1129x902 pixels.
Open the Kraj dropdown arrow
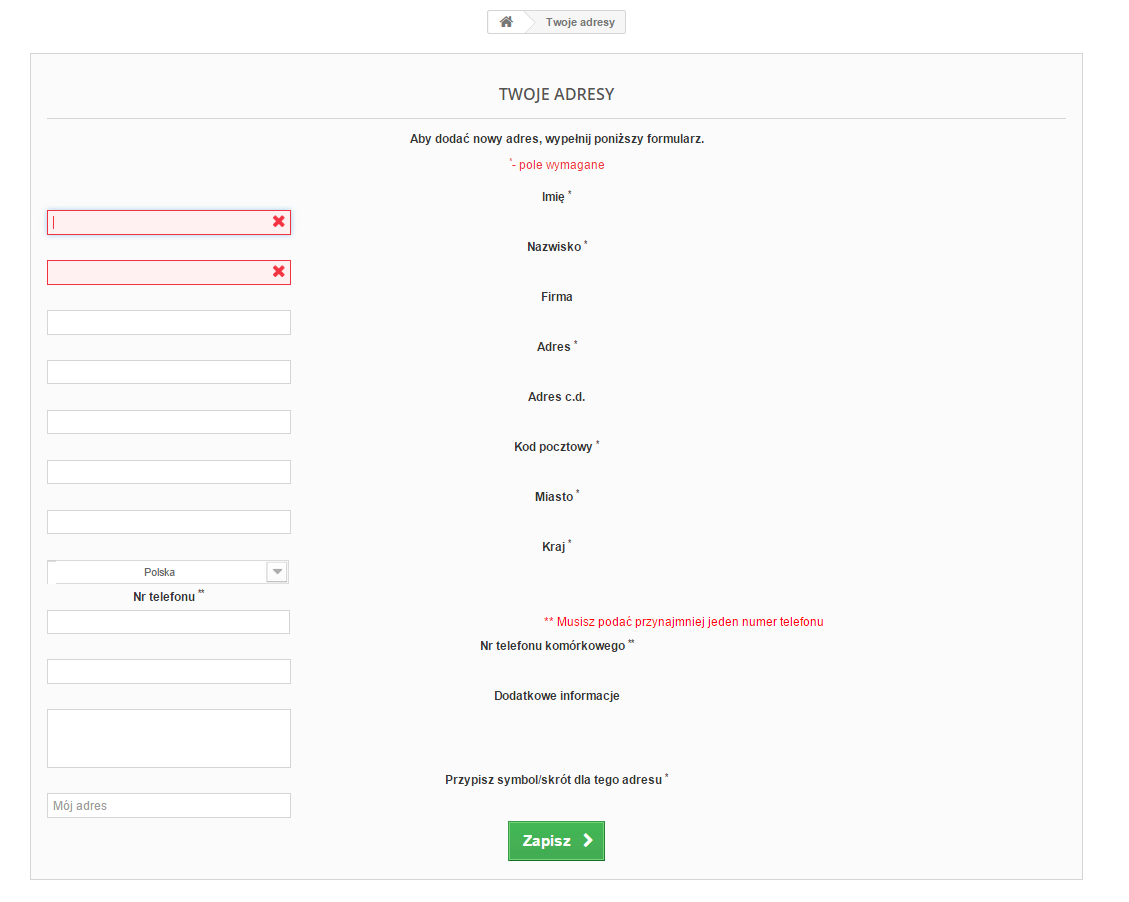[277, 572]
